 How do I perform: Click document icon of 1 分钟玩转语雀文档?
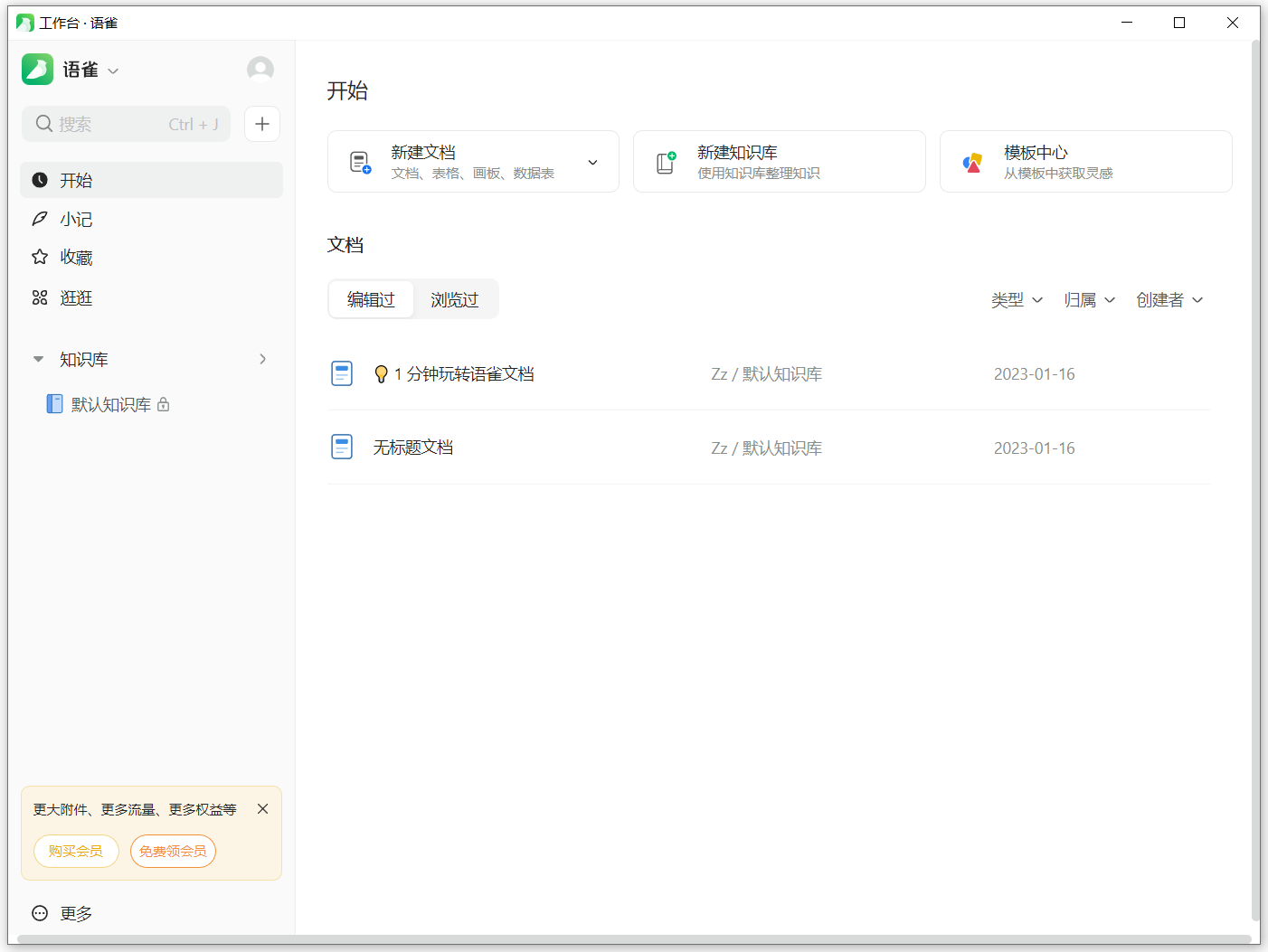[x=342, y=373]
